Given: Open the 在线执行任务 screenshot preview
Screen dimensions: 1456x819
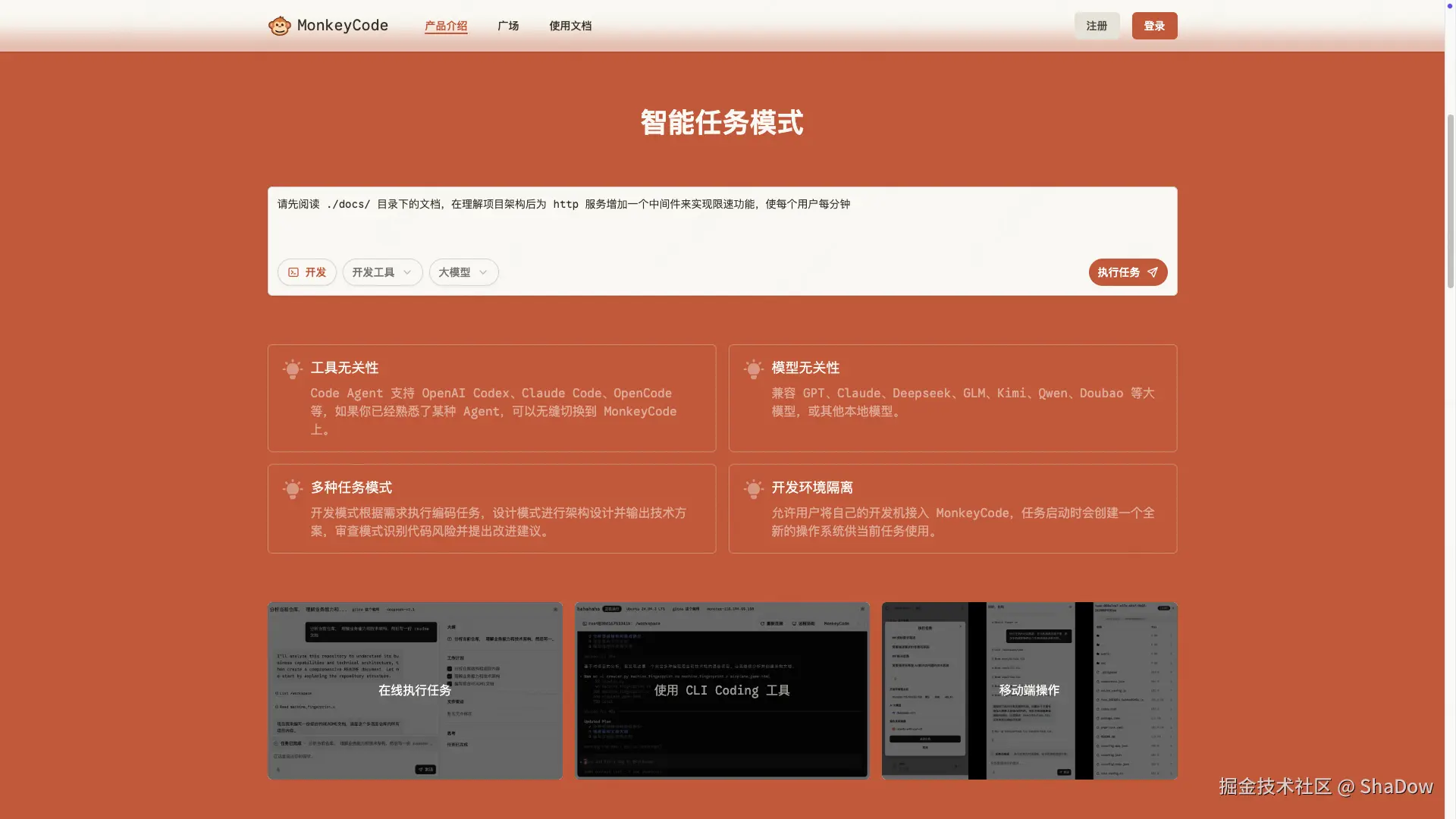Looking at the screenshot, I should [x=414, y=690].
